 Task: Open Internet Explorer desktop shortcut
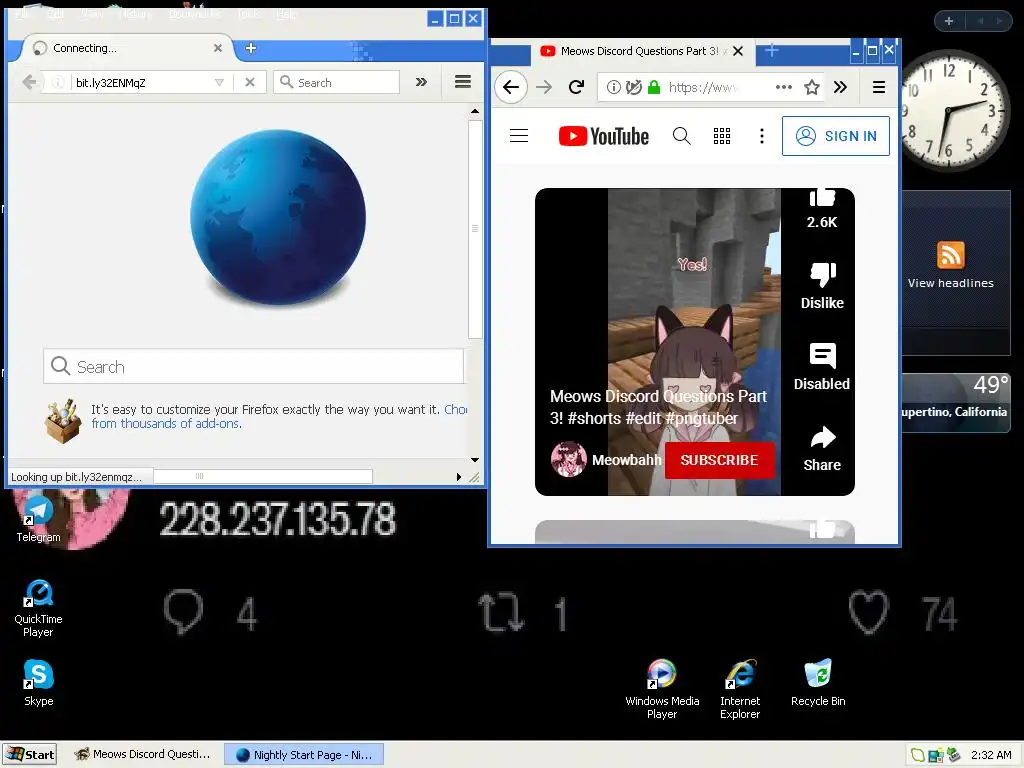click(x=740, y=689)
